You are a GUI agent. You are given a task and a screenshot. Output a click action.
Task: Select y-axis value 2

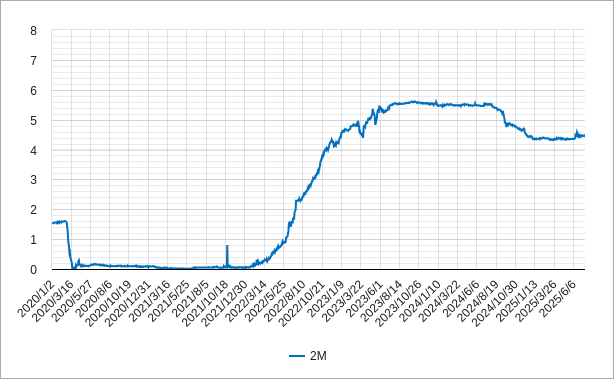point(33,210)
